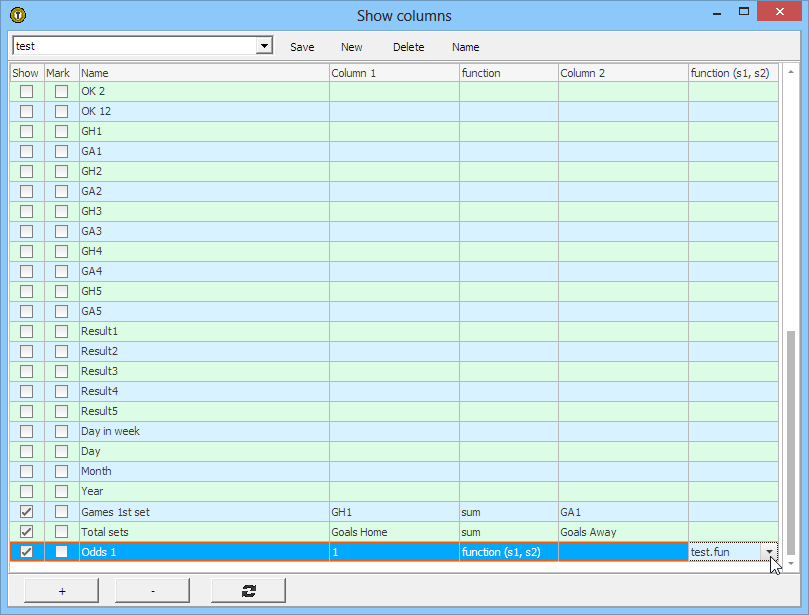Click the Column 1 header
The width and height of the screenshot is (809, 615).
[x=394, y=73]
